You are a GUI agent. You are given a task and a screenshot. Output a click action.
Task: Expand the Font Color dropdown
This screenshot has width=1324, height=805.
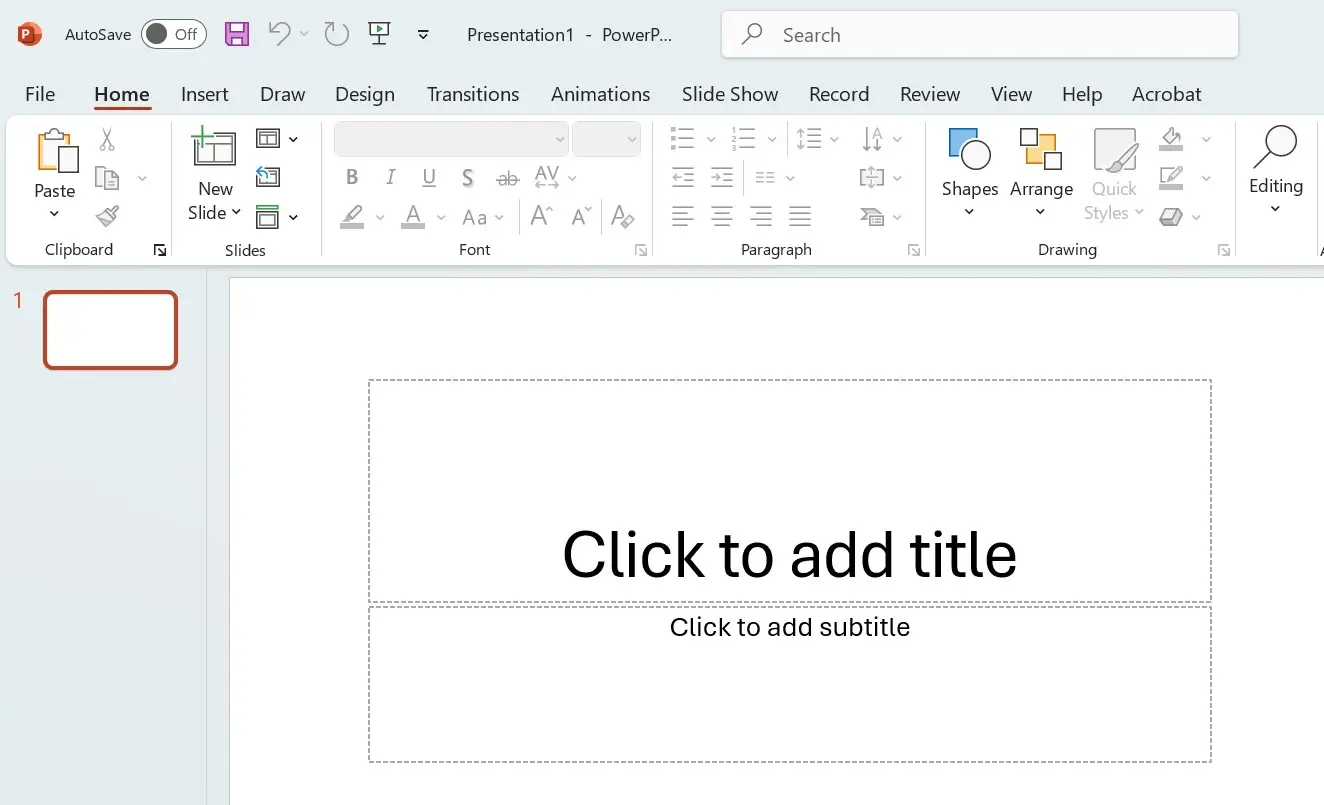click(x=440, y=216)
